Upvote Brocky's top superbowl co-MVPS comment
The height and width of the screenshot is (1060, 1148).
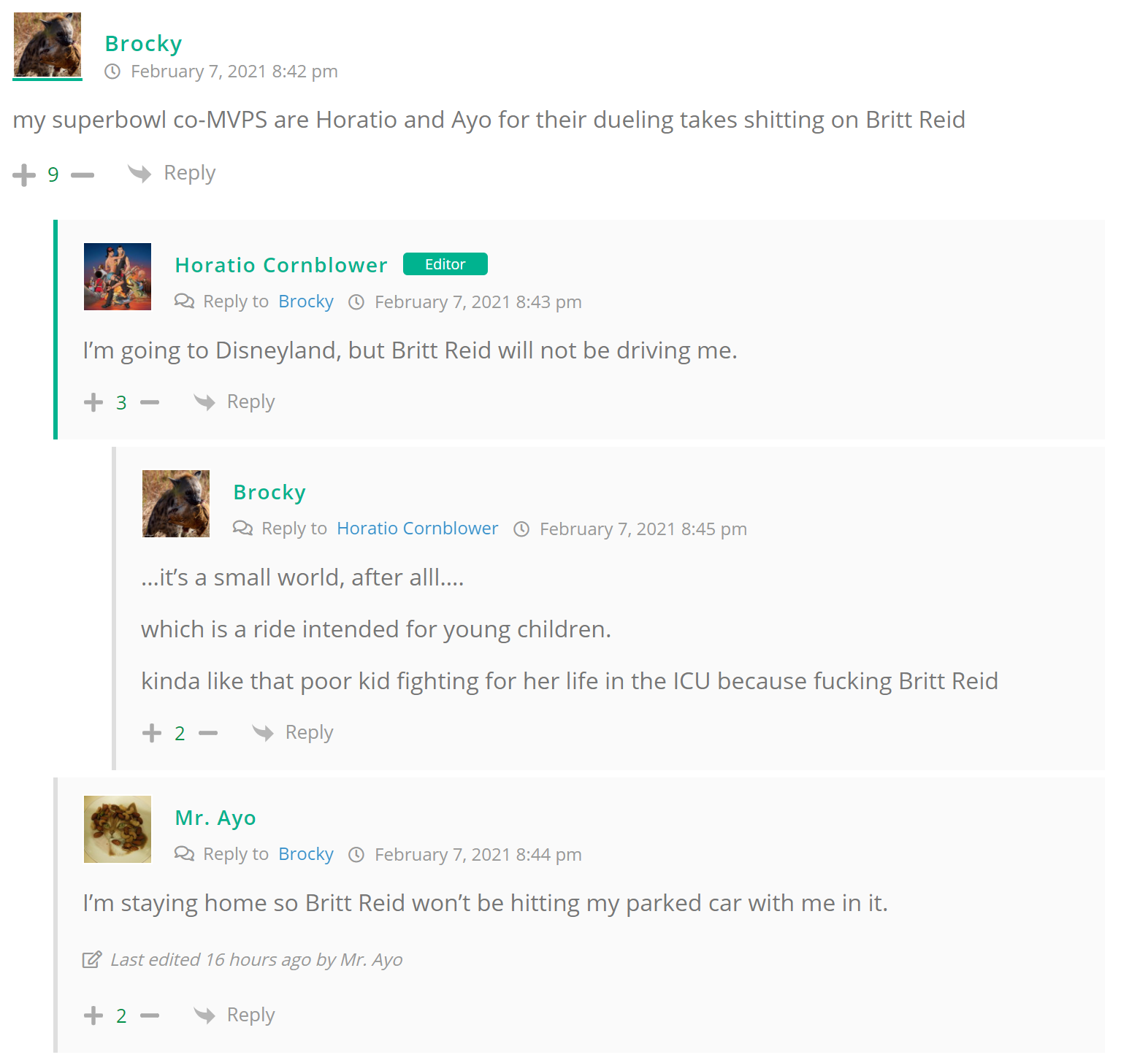24,175
